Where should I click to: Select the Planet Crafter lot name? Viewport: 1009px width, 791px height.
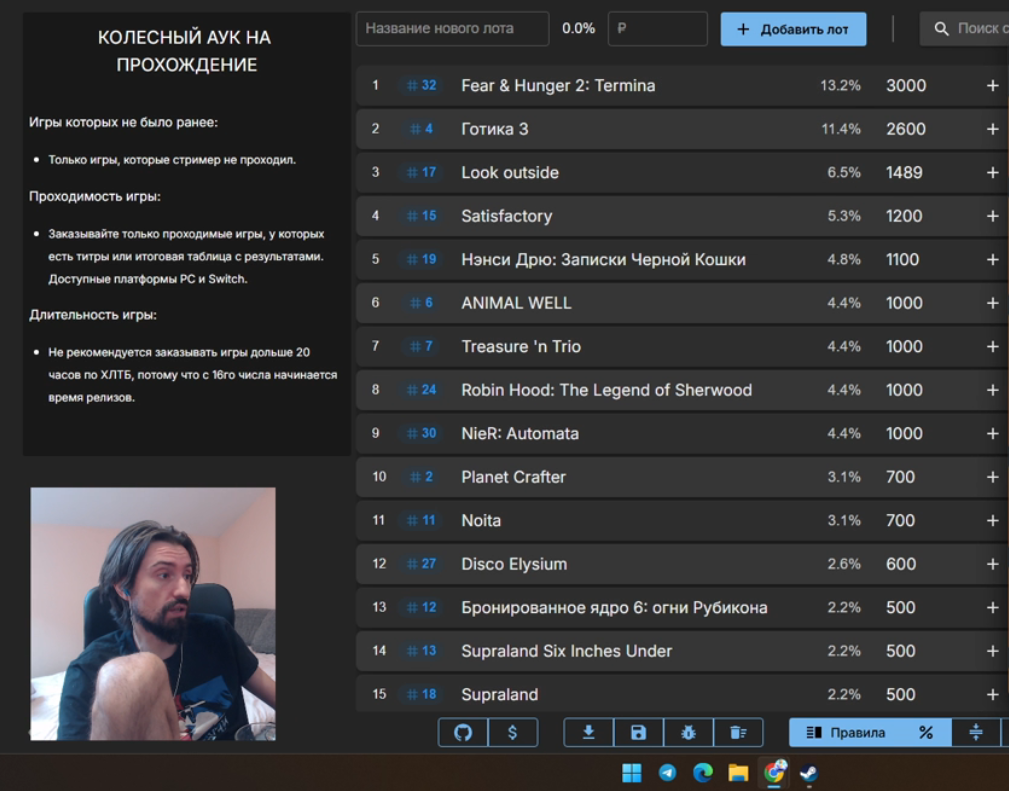(x=513, y=477)
